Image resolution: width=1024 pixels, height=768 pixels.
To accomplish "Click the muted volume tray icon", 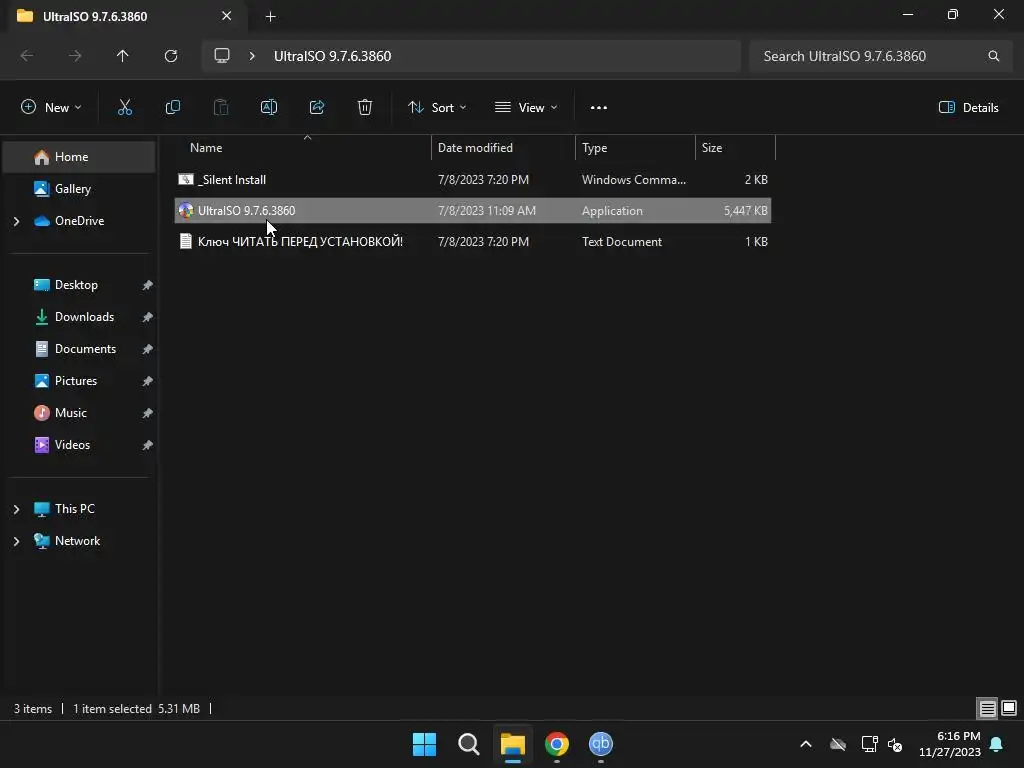I will point(895,744).
